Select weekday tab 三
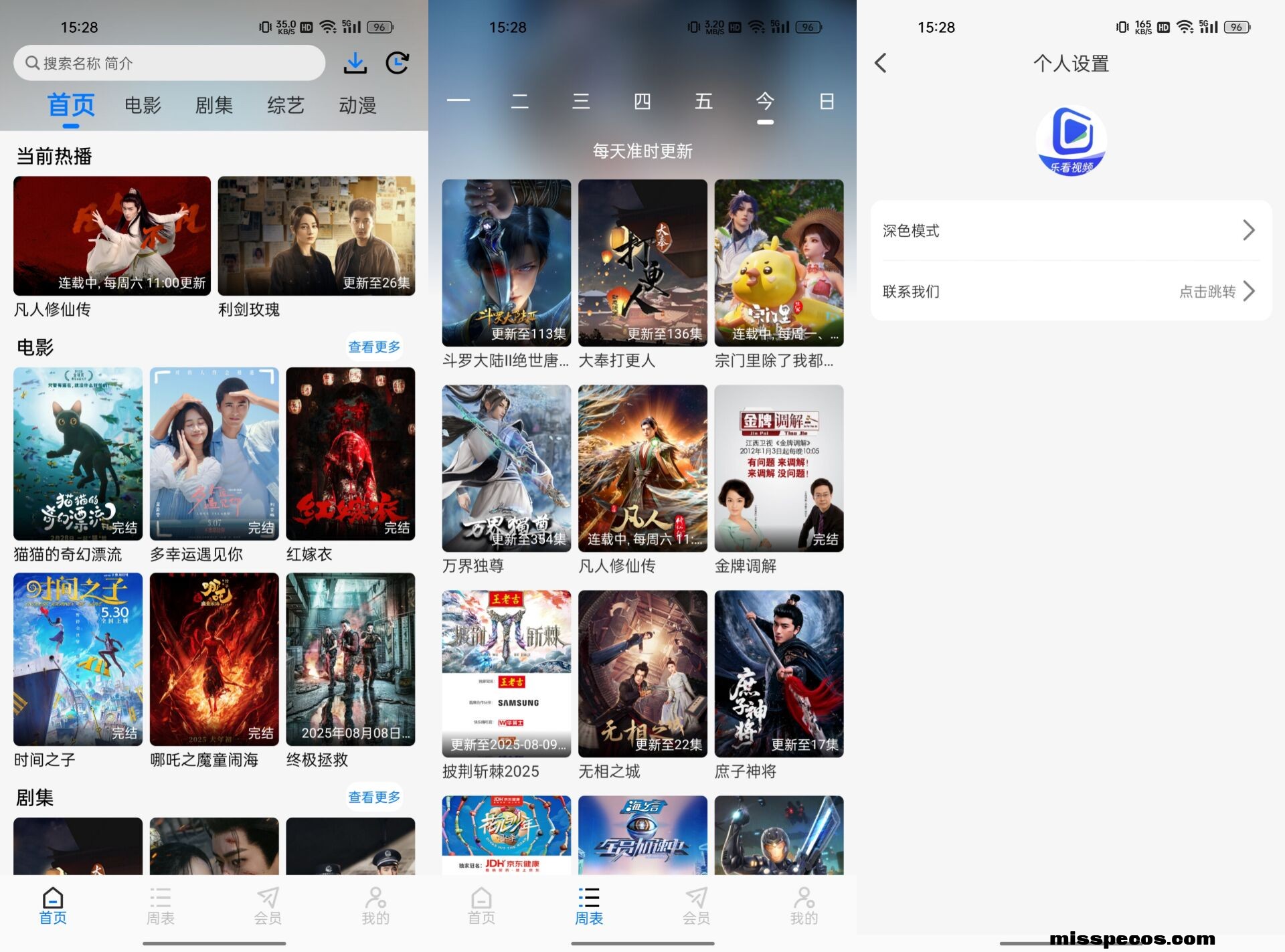1285x952 pixels. coord(581,101)
